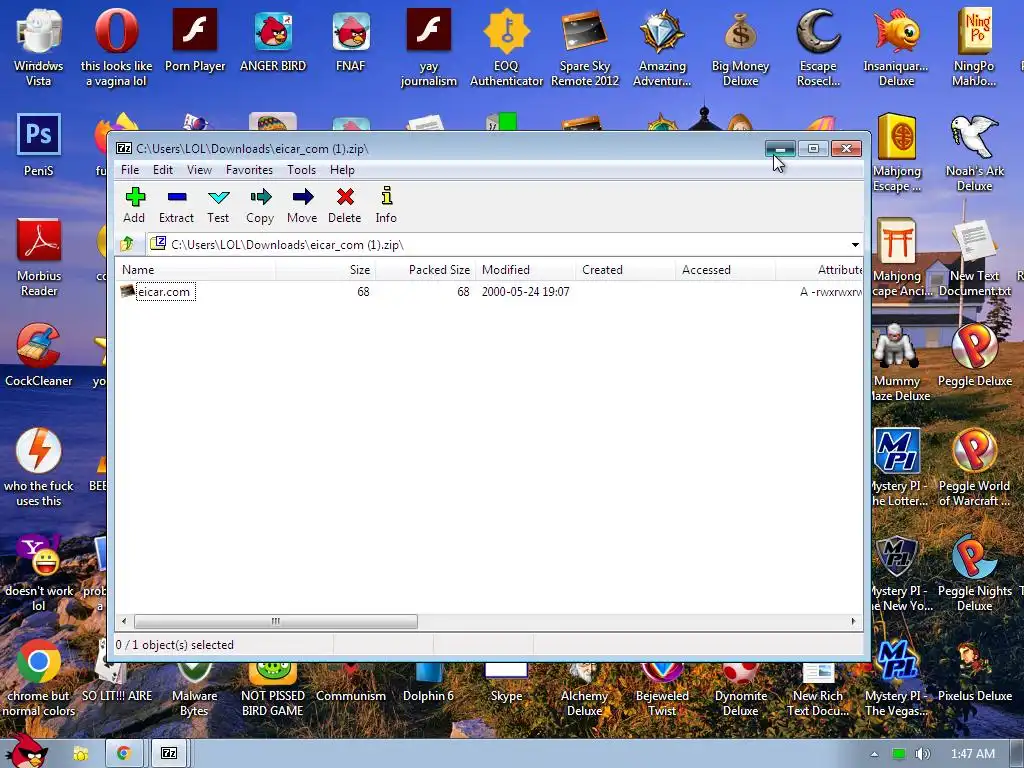Select the Peggle Deluxe desktop icon

click(x=974, y=355)
